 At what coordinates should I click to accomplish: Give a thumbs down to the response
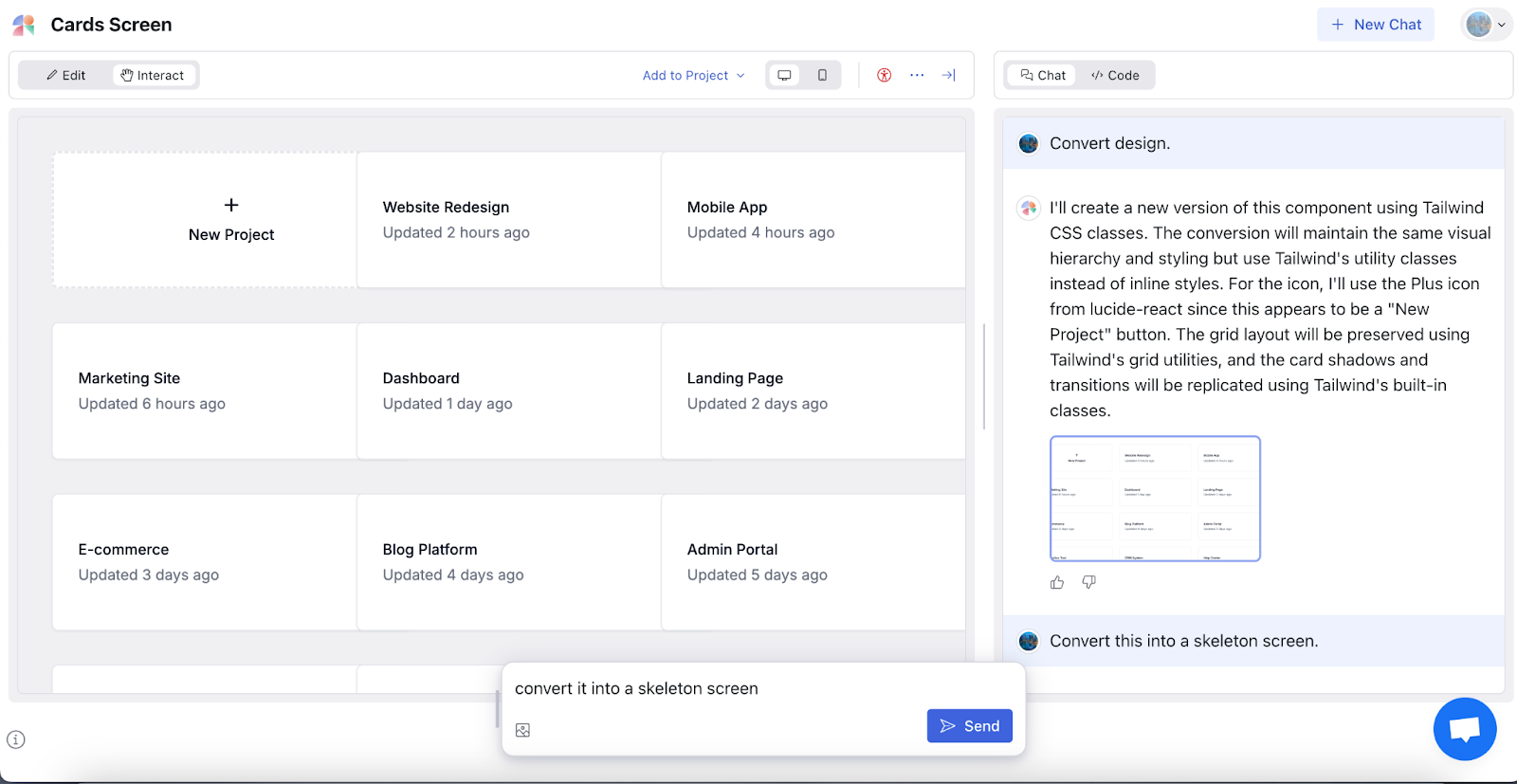[x=1089, y=582]
